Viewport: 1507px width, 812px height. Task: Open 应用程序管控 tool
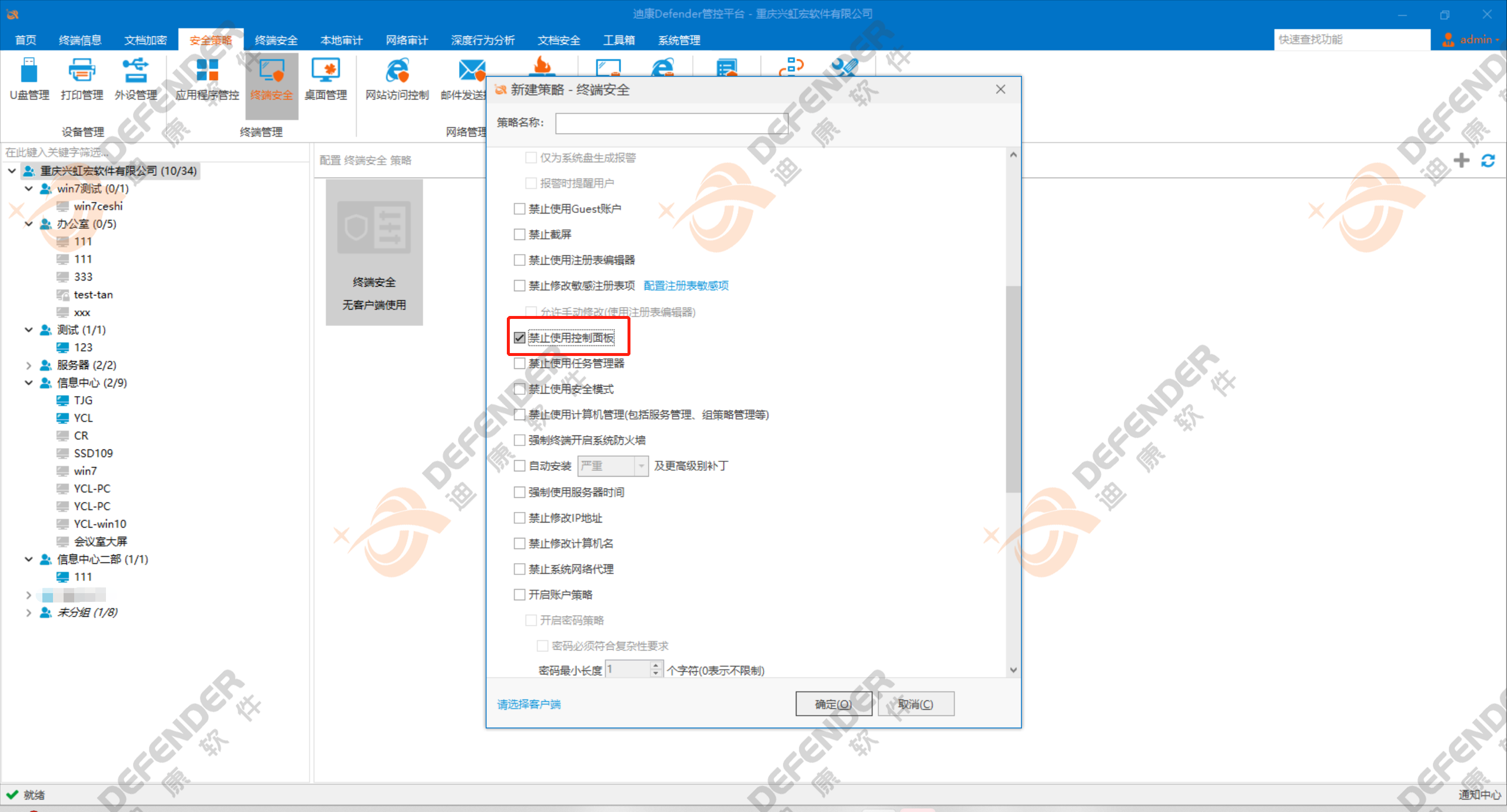[x=207, y=79]
